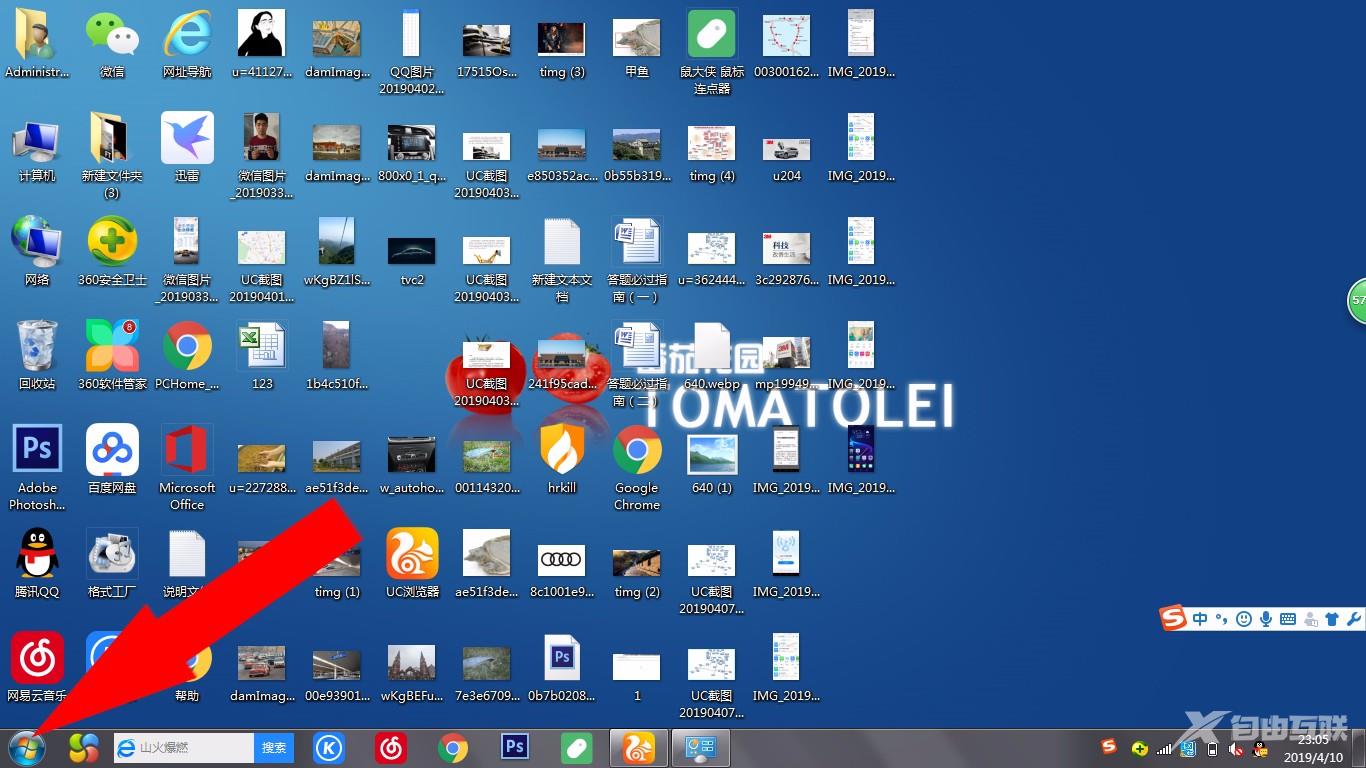The width and height of the screenshot is (1366, 768).
Task: Select the 迅雷 desktop shortcut
Action: coord(187,149)
